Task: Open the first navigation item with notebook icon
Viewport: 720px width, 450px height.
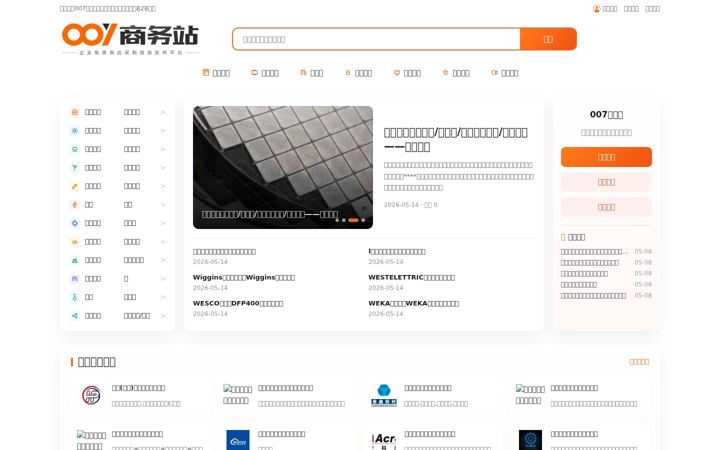Action: 216,73
